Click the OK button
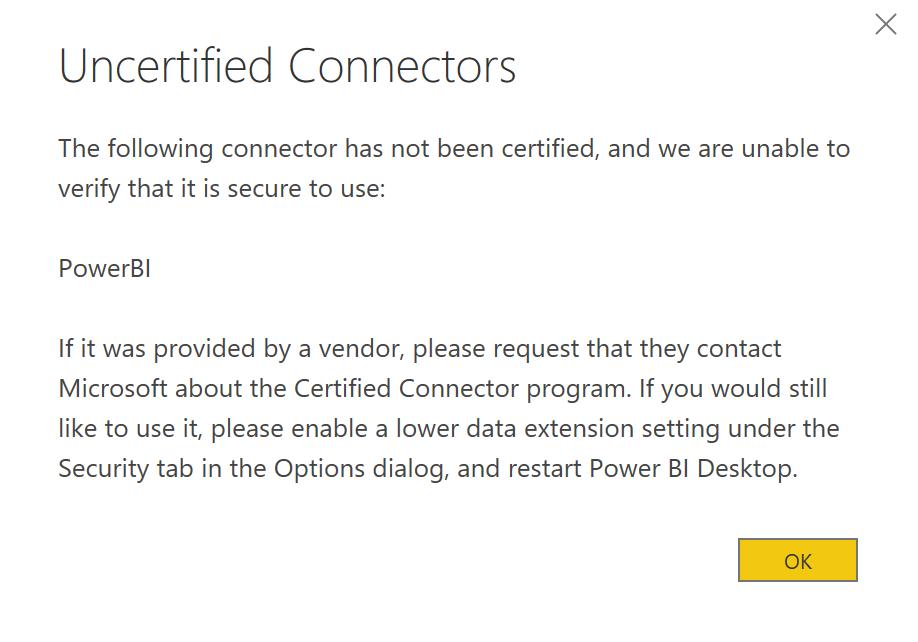This screenshot has height=642, width=918. point(797,560)
